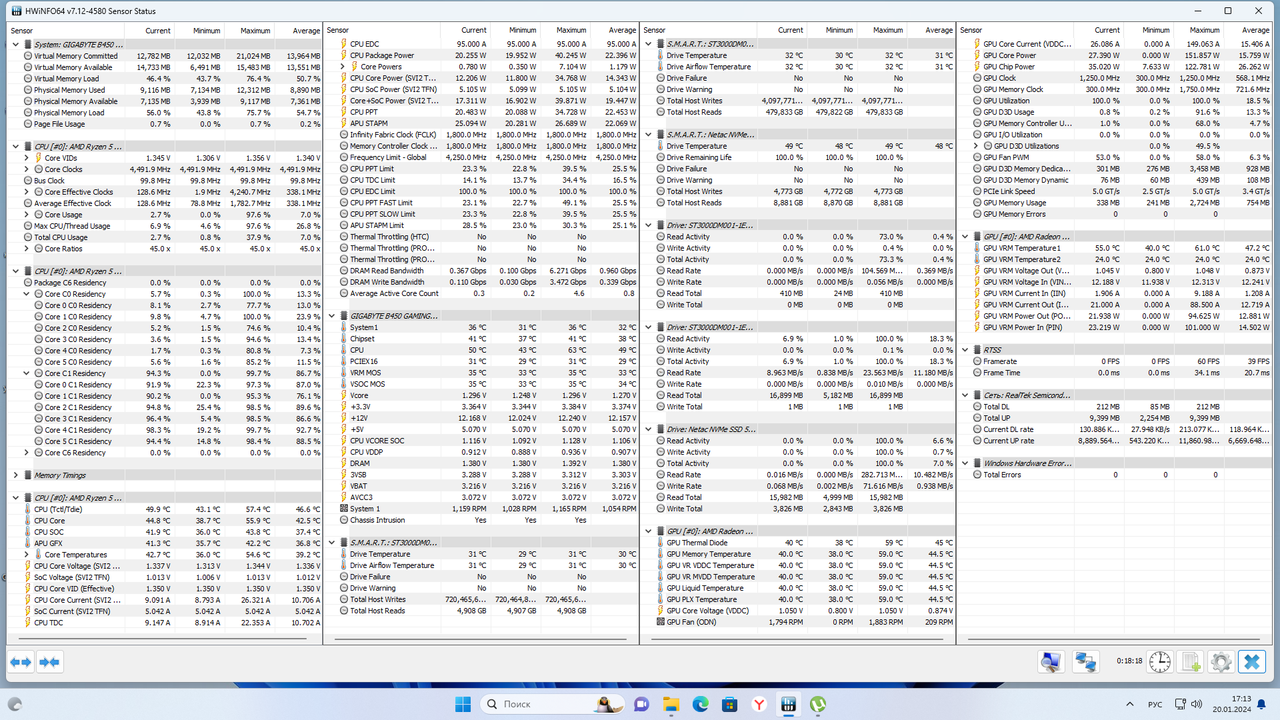Expand the Core Clocks row
1280x720 pixels.
tap(27, 169)
